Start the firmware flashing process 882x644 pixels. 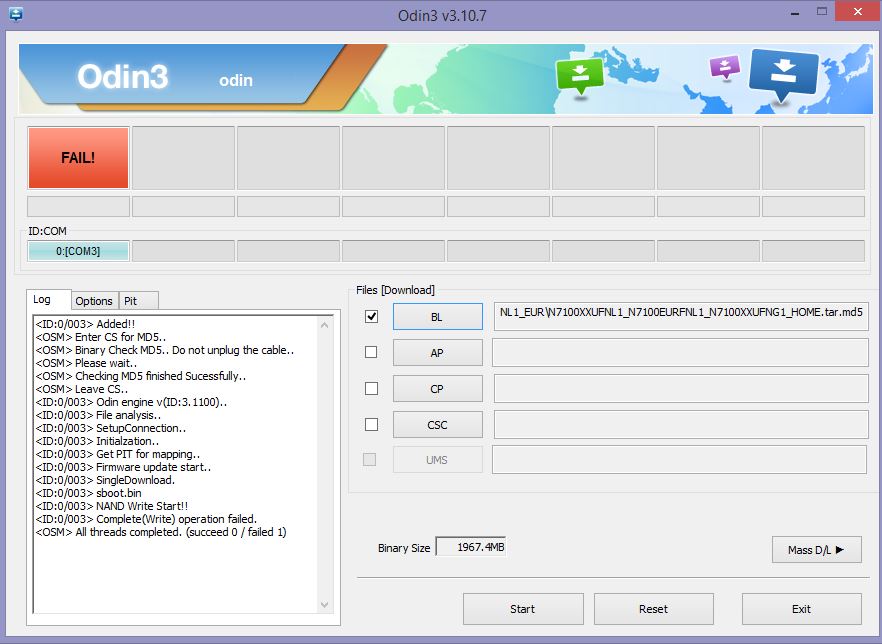tap(523, 609)
